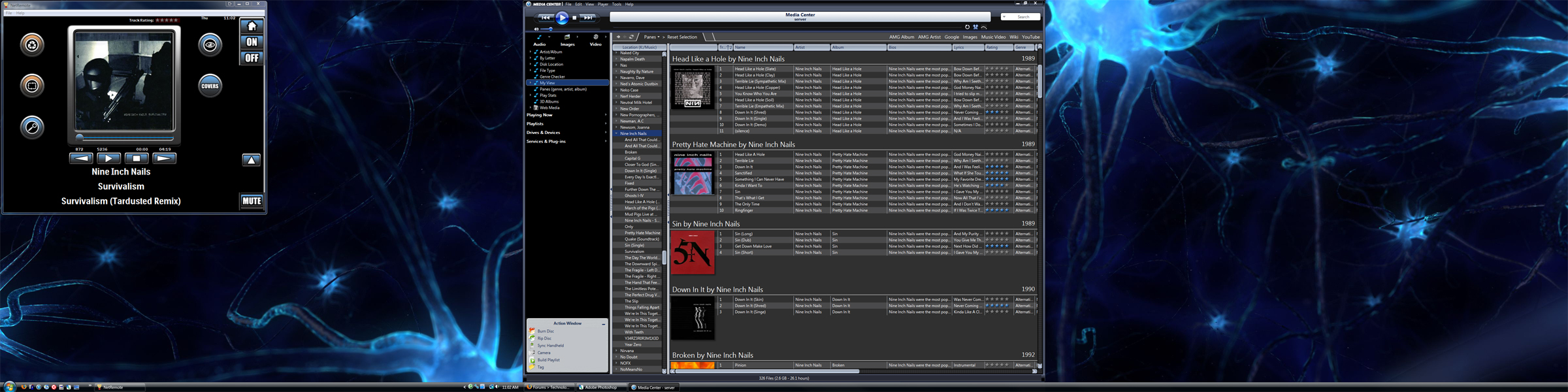Click Sync Handheld icon in Action Window
This screenshot has height=392, width=1568.
532,346
